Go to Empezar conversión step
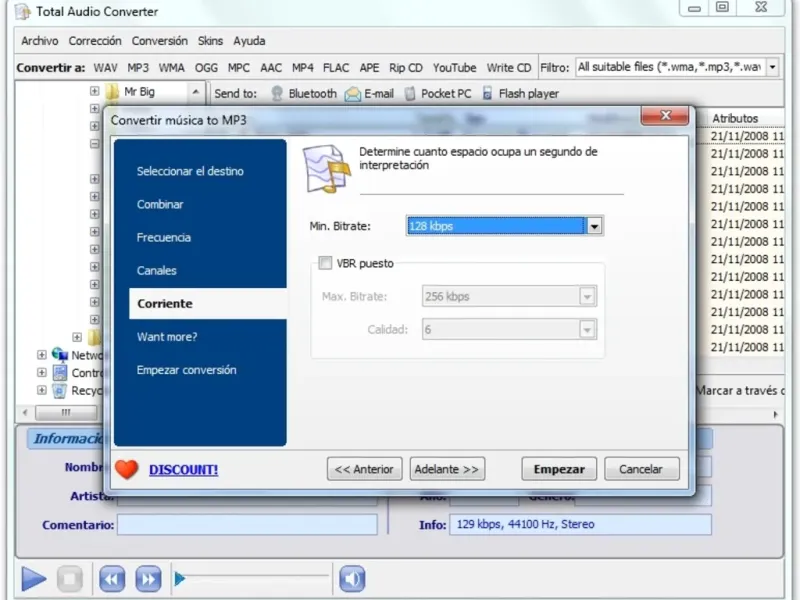Image resolution: width=800 pixels, height=600 pixels. click(186, 370)
